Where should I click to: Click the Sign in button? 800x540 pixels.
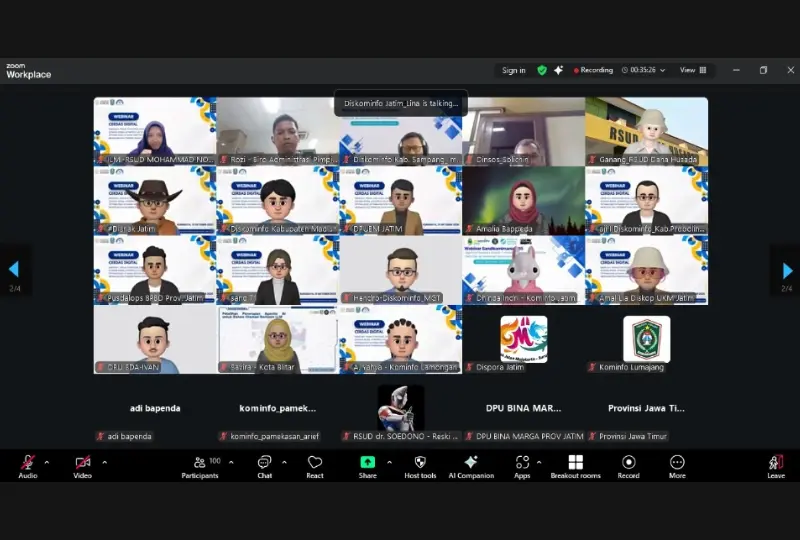514,70
